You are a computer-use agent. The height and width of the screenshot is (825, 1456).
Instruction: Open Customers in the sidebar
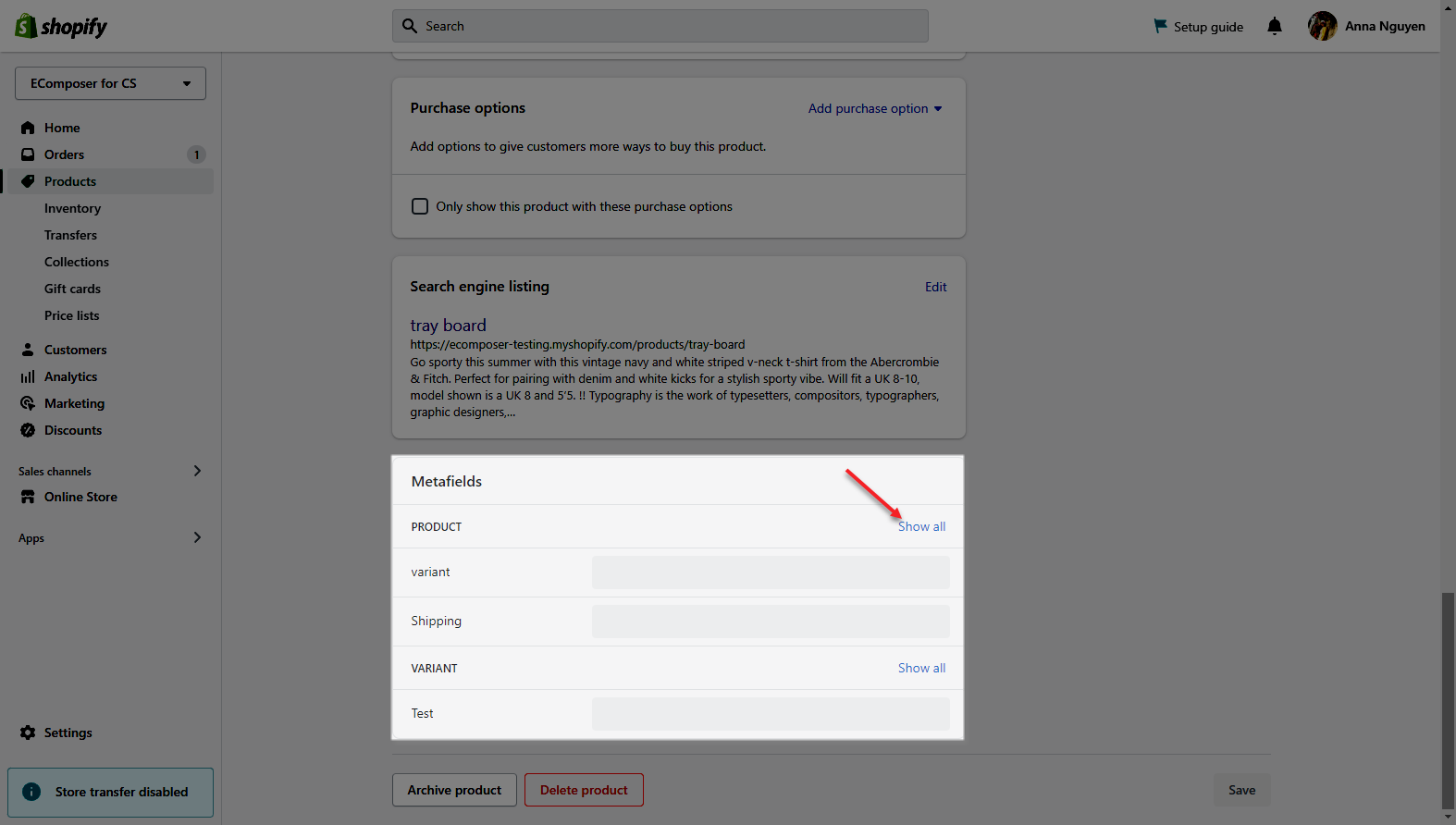click(75, 350)
